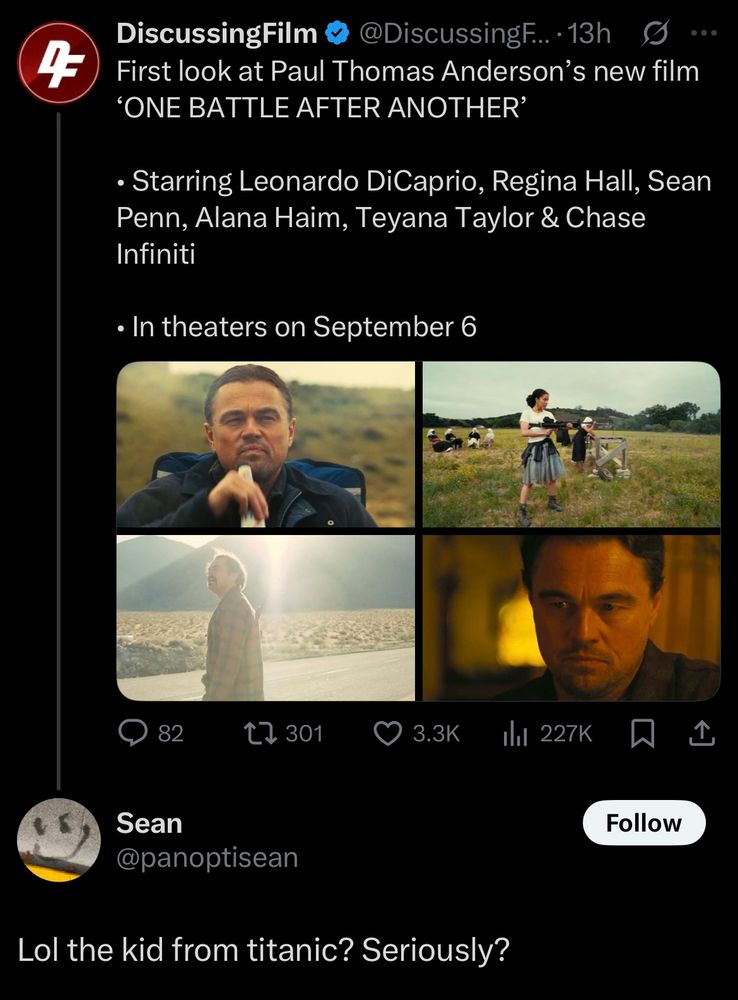Image resolution: width=738 pixels, height=1000 pixels.
Task: Bookmark the DiscussingFilm post
Action: tap(642, 734)
